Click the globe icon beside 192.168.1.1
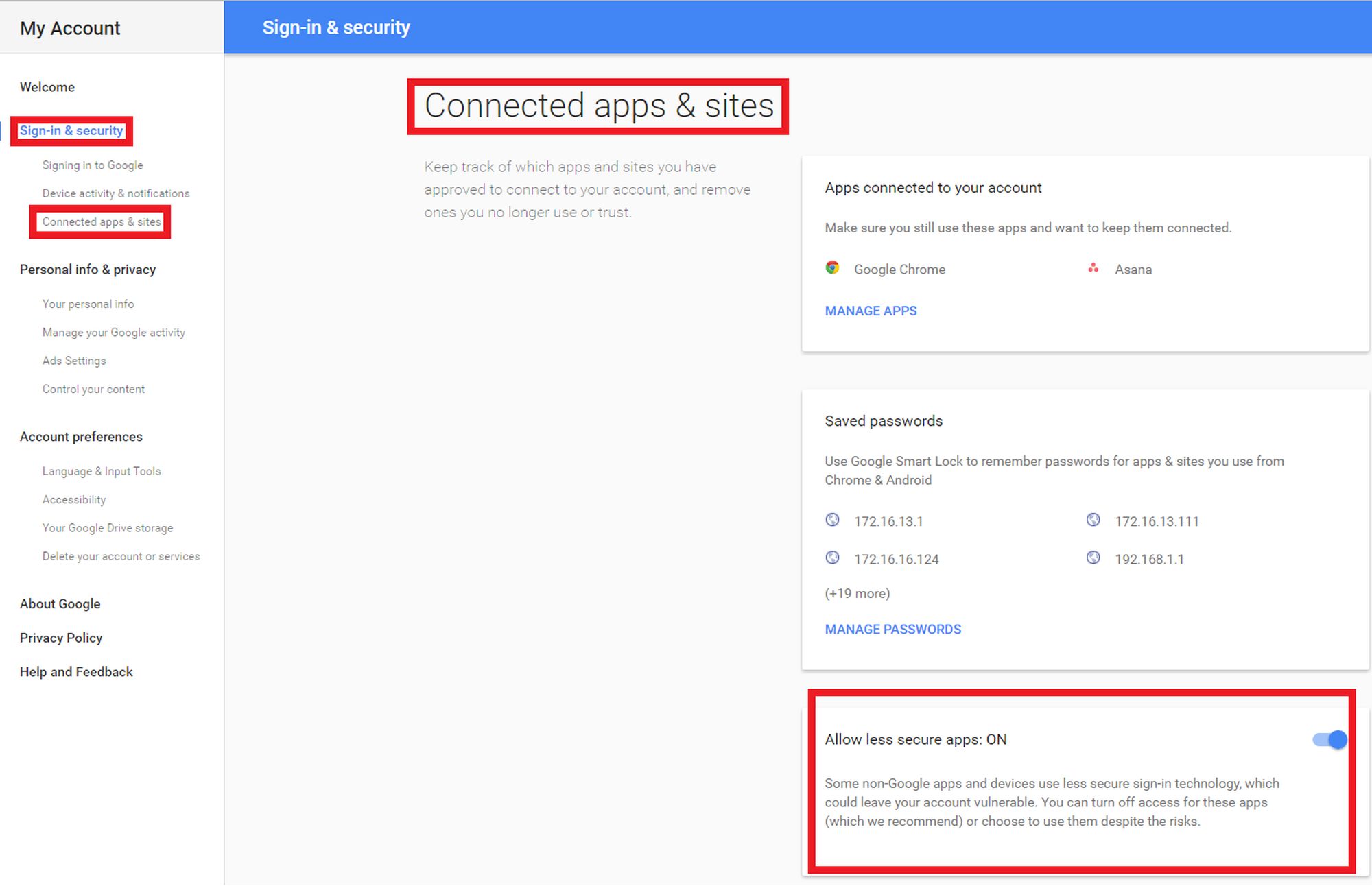 tap(1093, 558)
